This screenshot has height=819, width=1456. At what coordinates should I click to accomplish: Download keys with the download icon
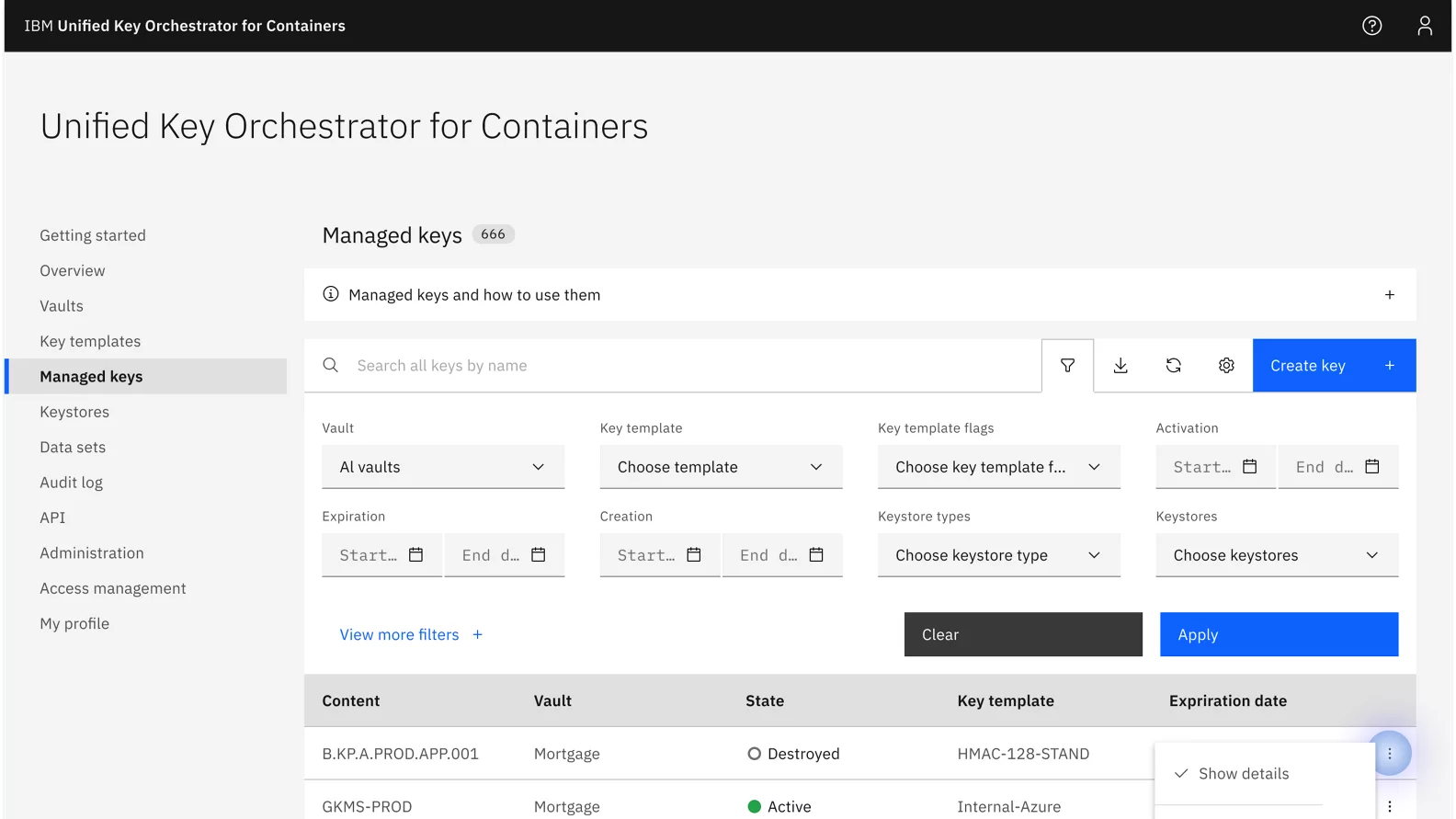tap(1120, 366)
